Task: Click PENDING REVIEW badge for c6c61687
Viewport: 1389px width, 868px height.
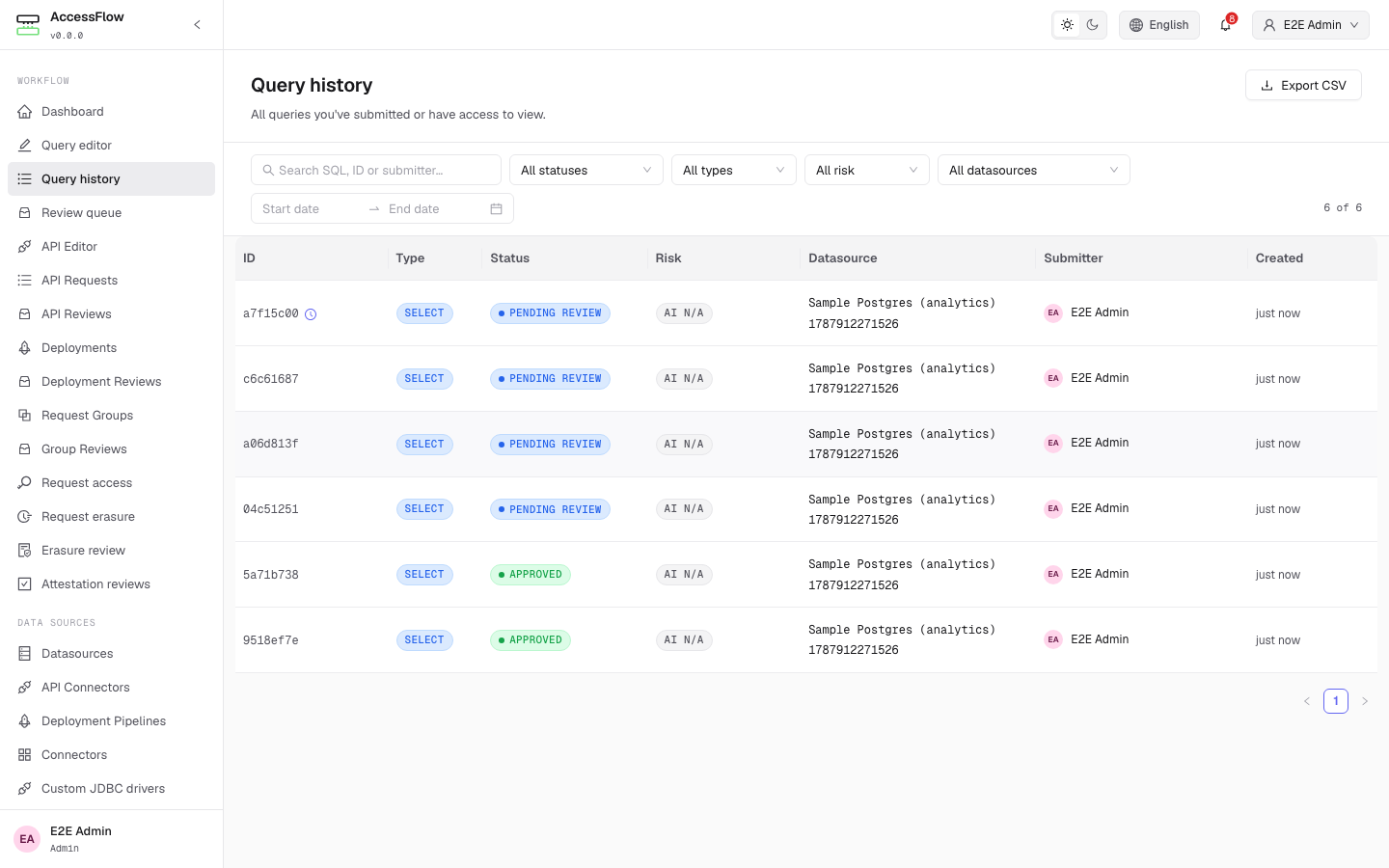Action: pyautogui.click(x=550, y=379)
